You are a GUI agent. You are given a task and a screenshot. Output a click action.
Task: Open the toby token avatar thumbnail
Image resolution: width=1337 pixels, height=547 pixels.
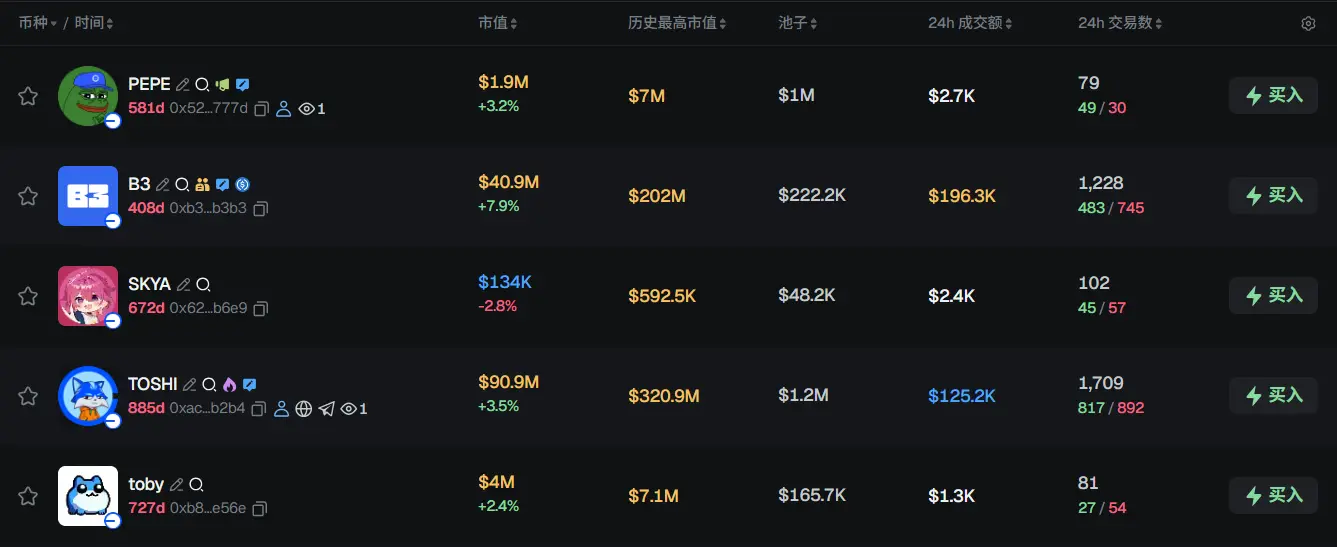[x=88, y=496]
